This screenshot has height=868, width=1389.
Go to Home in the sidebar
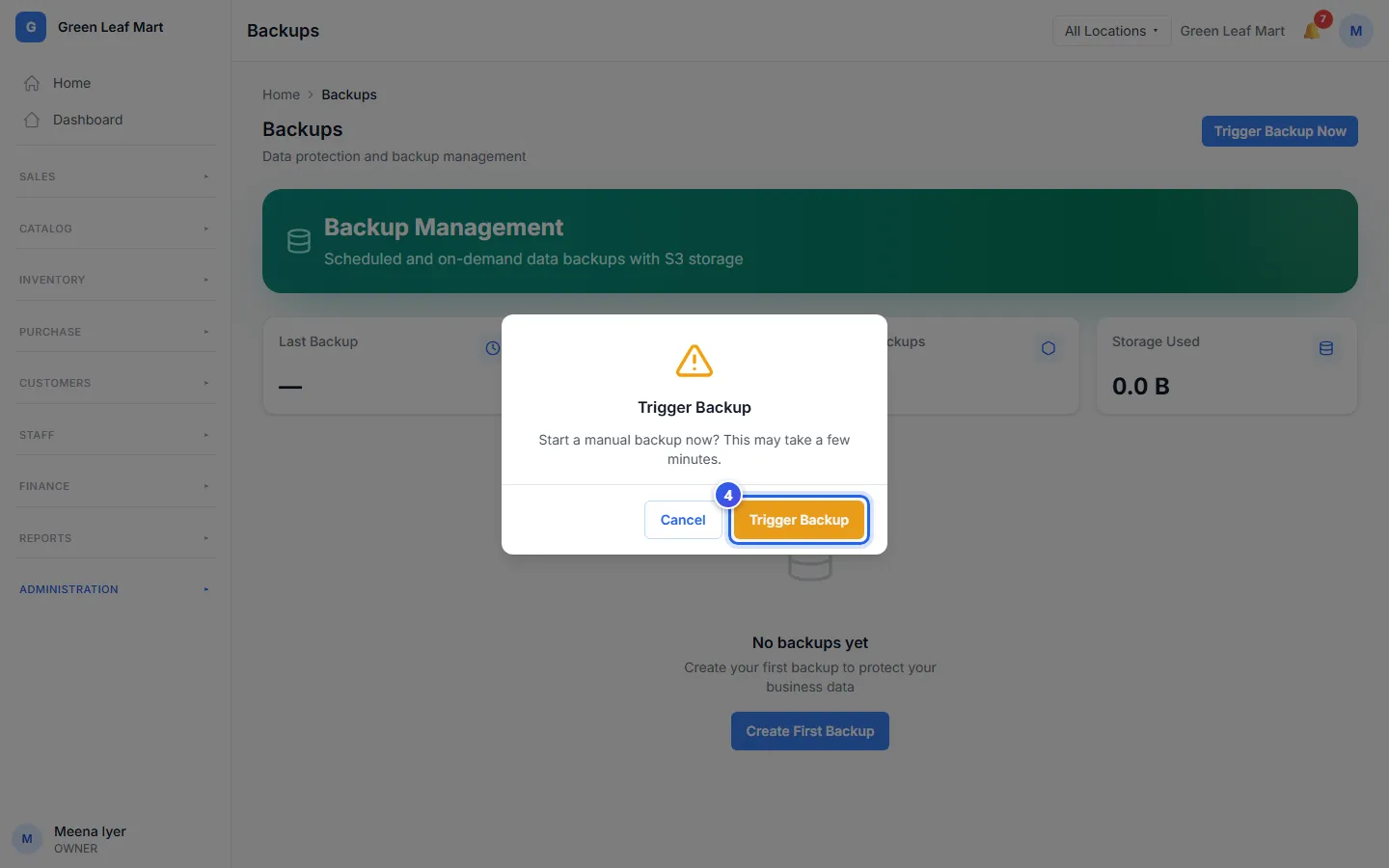click(115, 83)
